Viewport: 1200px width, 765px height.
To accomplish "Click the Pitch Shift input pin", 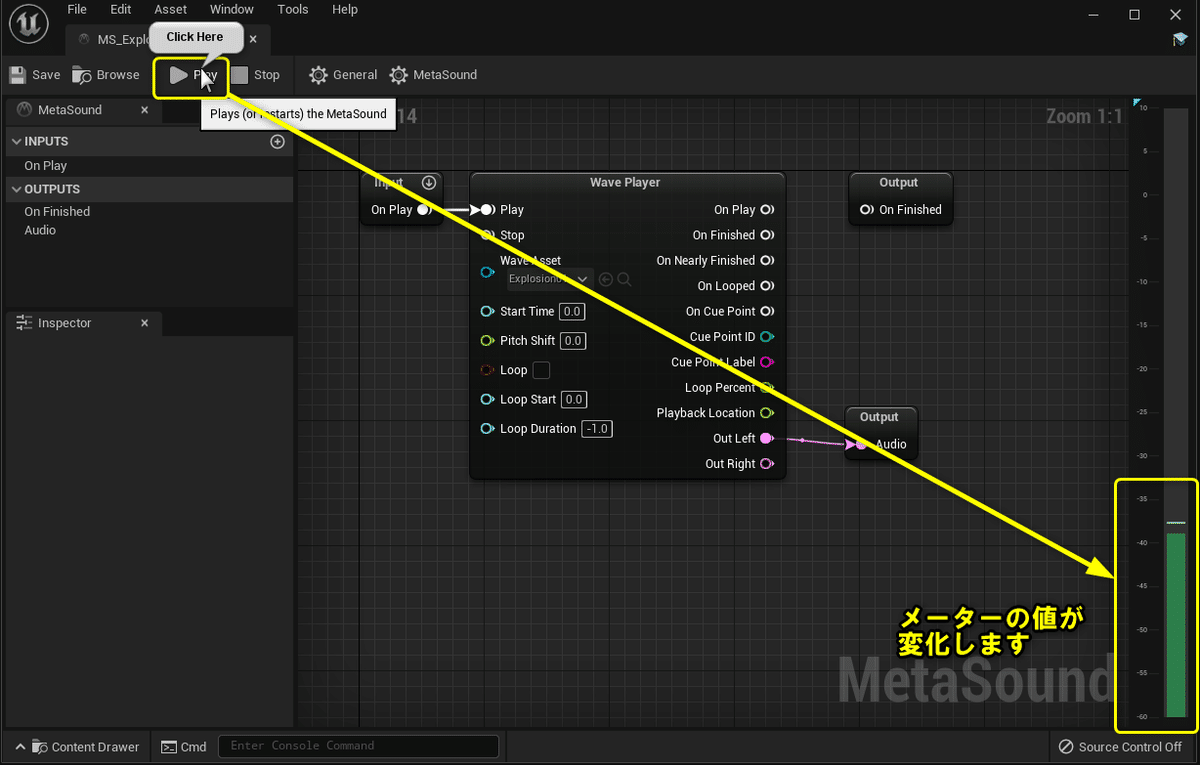I will 487,341.
